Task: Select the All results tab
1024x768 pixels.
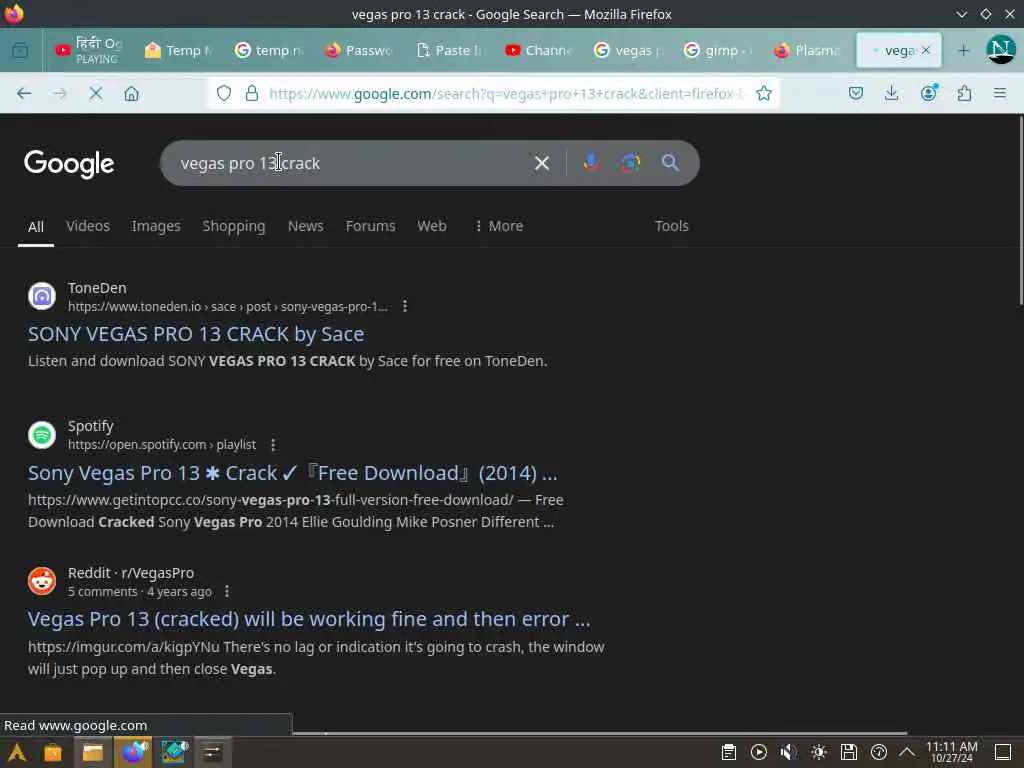Action: pos(36,227)
